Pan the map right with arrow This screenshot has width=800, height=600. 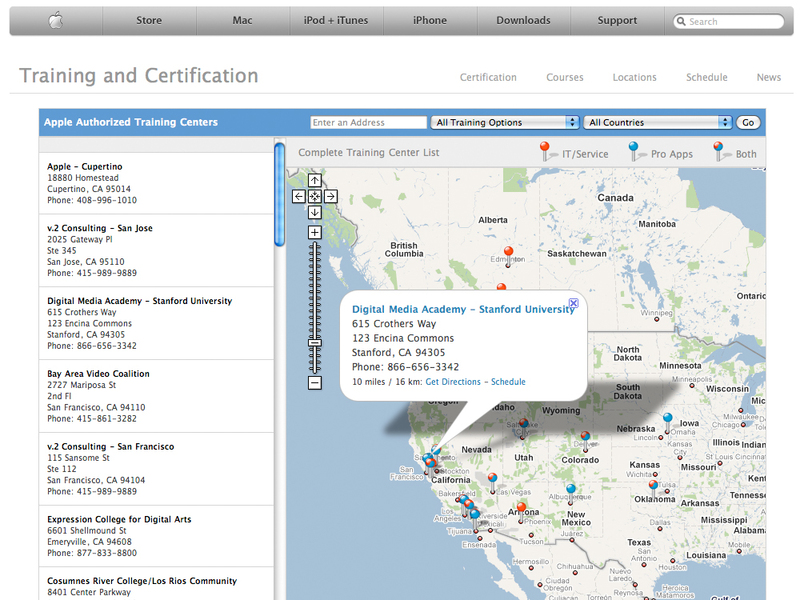[x=331, y=196]
